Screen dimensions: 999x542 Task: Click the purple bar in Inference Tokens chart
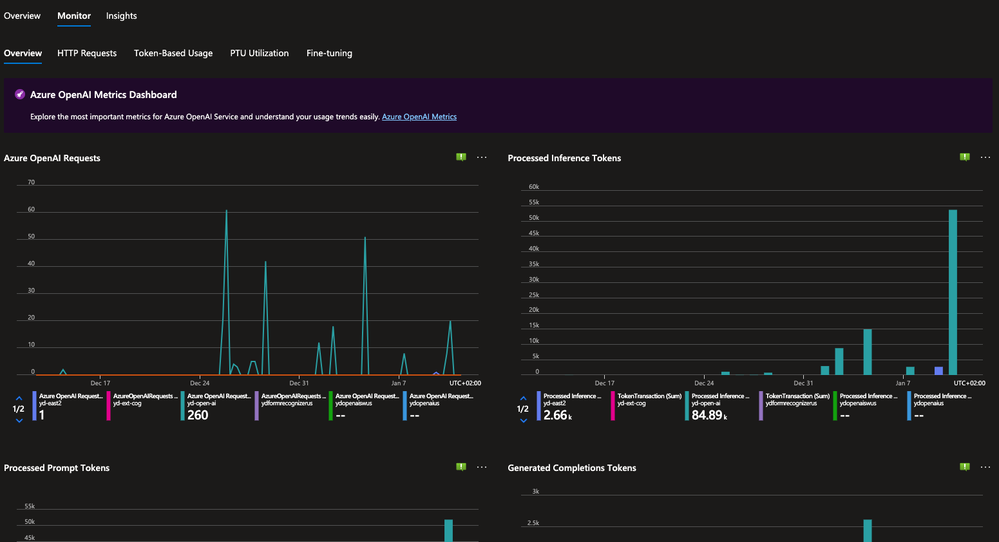click(x=938, y=371)
